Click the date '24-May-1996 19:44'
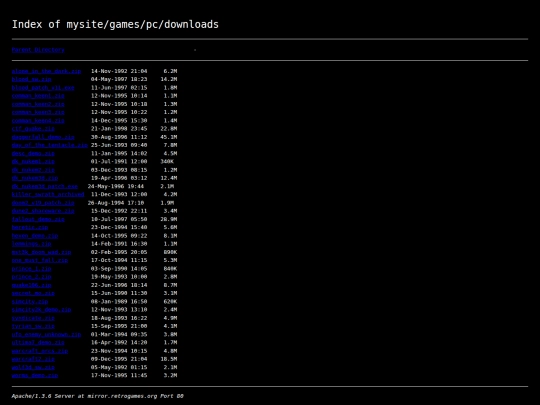Image resolution: width=540 pixels, height=405 pixels. [x=116, y=187]
